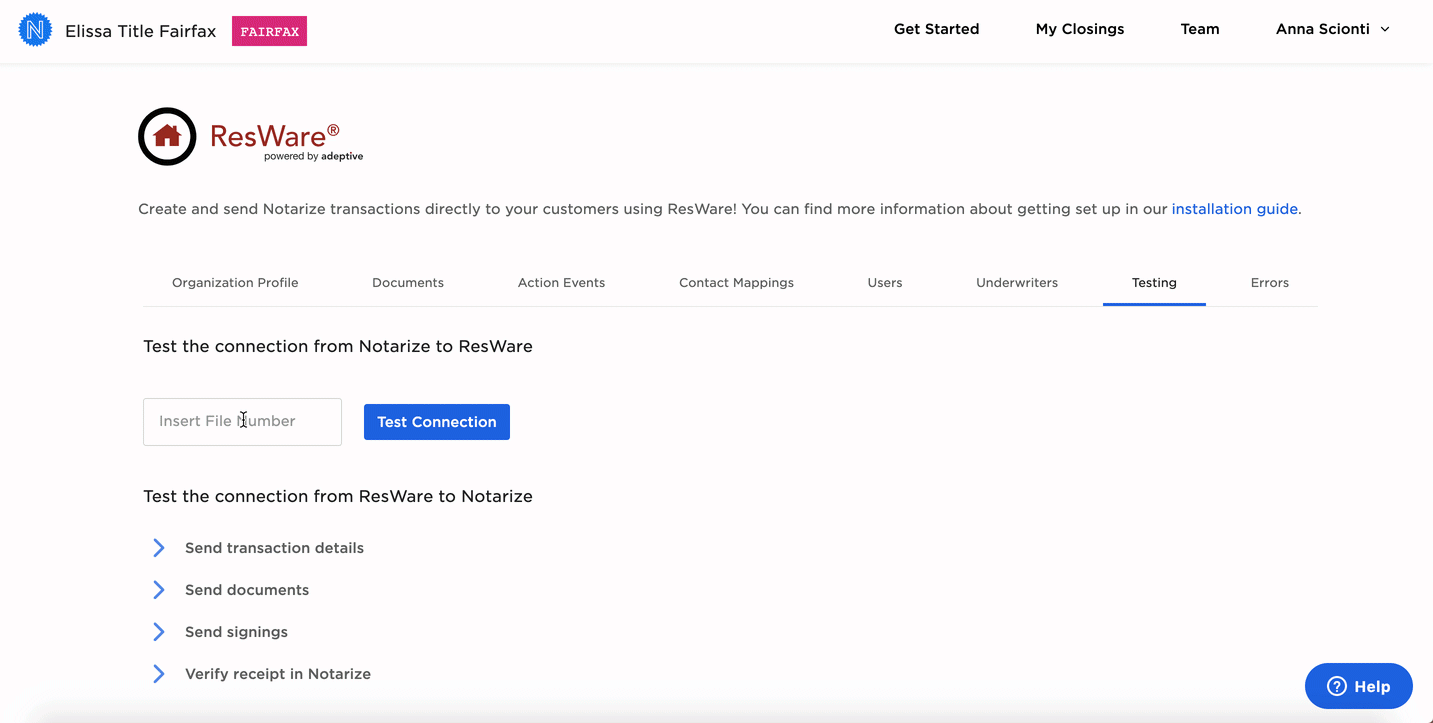Click 'Verify receipt in Notarize' label
This screenshot has width=1433, height=723.
[x=278, y=674]
